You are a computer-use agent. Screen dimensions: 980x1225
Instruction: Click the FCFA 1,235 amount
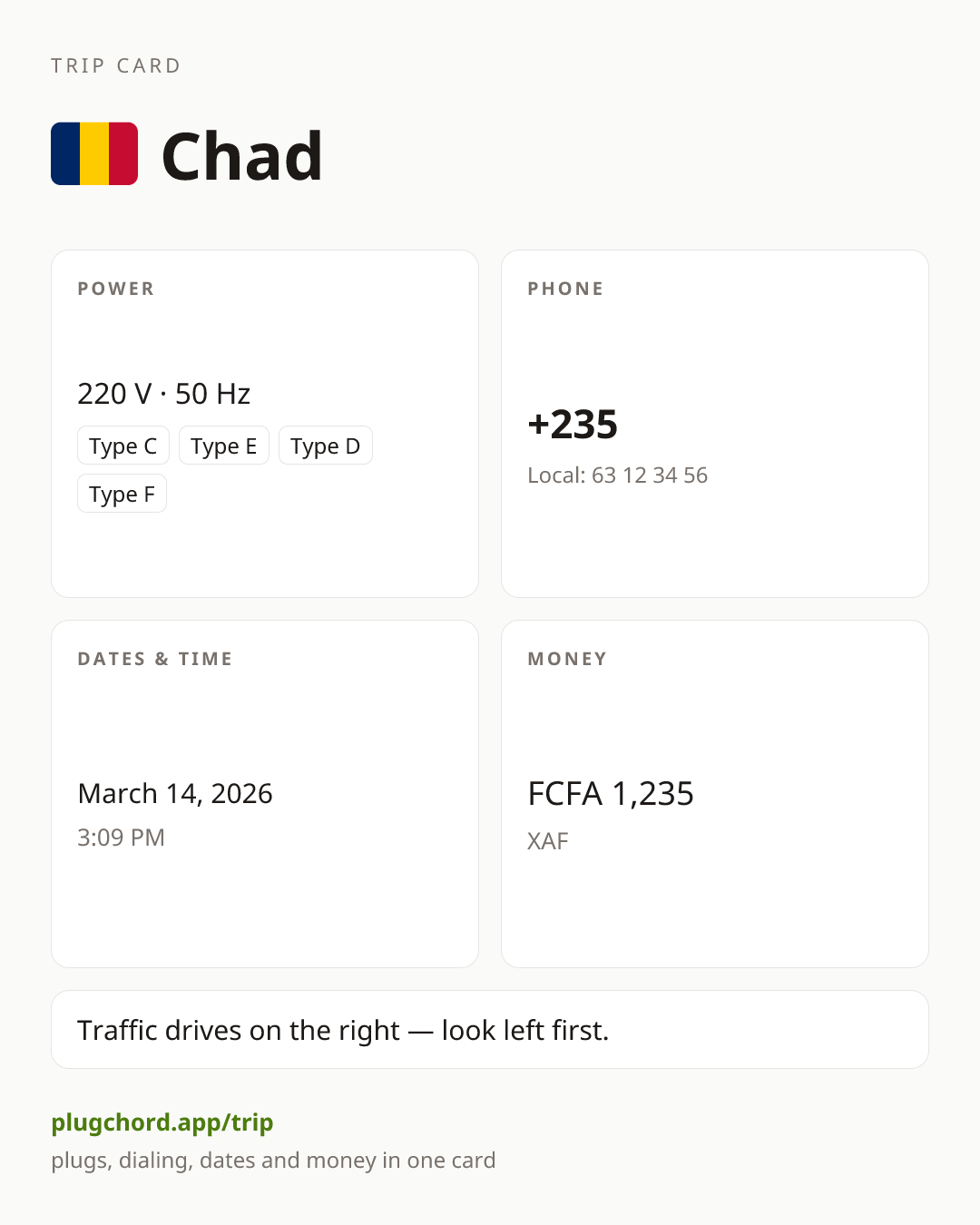point(611,794)
